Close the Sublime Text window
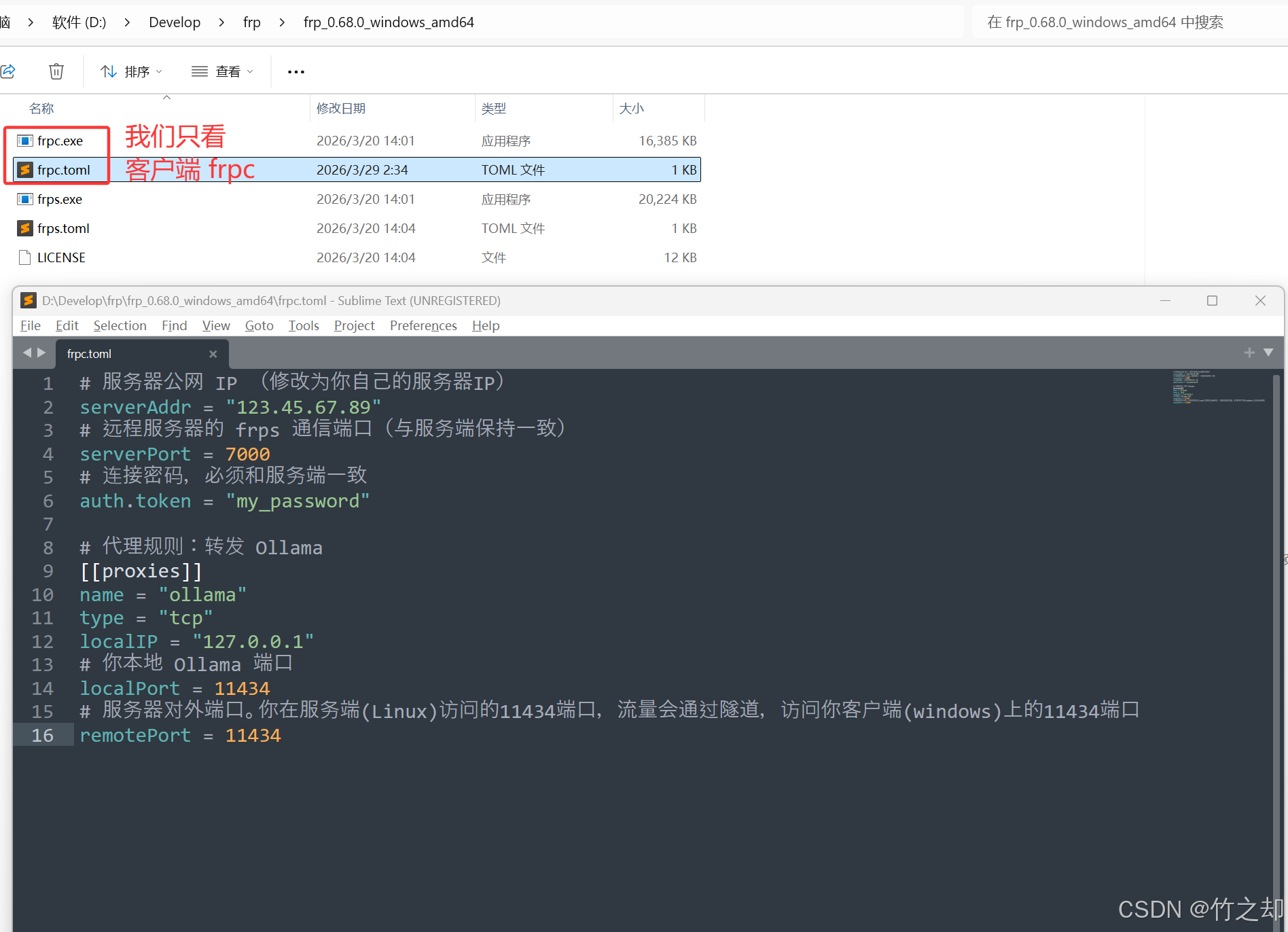This screenshot has width=1288, height=932. (1260, 300)
